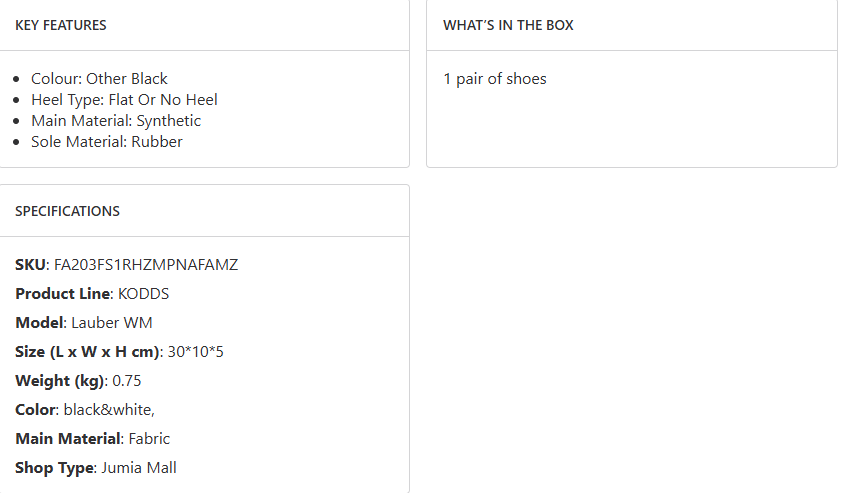The image size is (844, 493).
Task: Click the Product Line label
Action: coord(62,294)
